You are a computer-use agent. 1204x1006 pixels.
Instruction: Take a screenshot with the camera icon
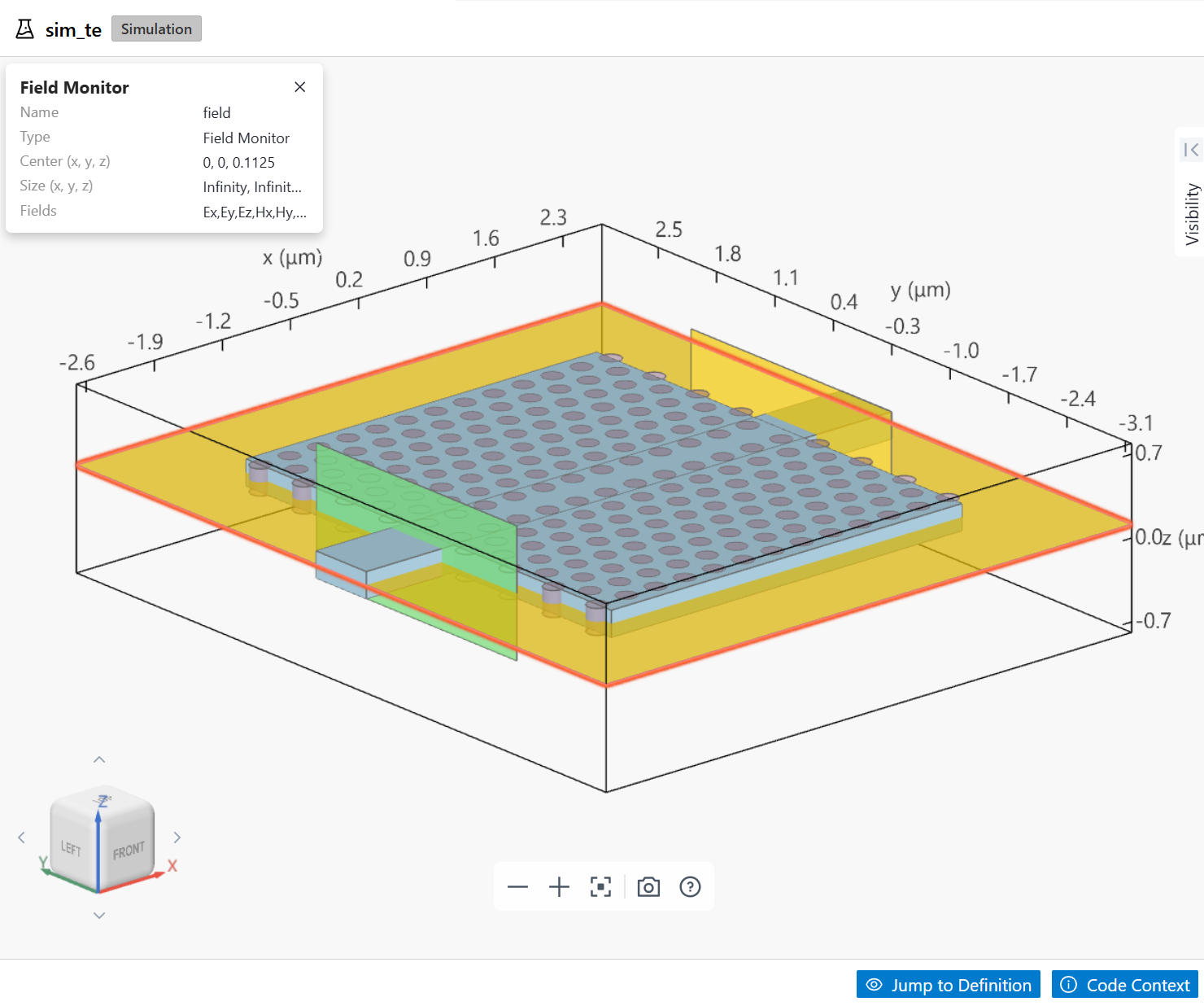pyautogui.click(x=648, y=887)
